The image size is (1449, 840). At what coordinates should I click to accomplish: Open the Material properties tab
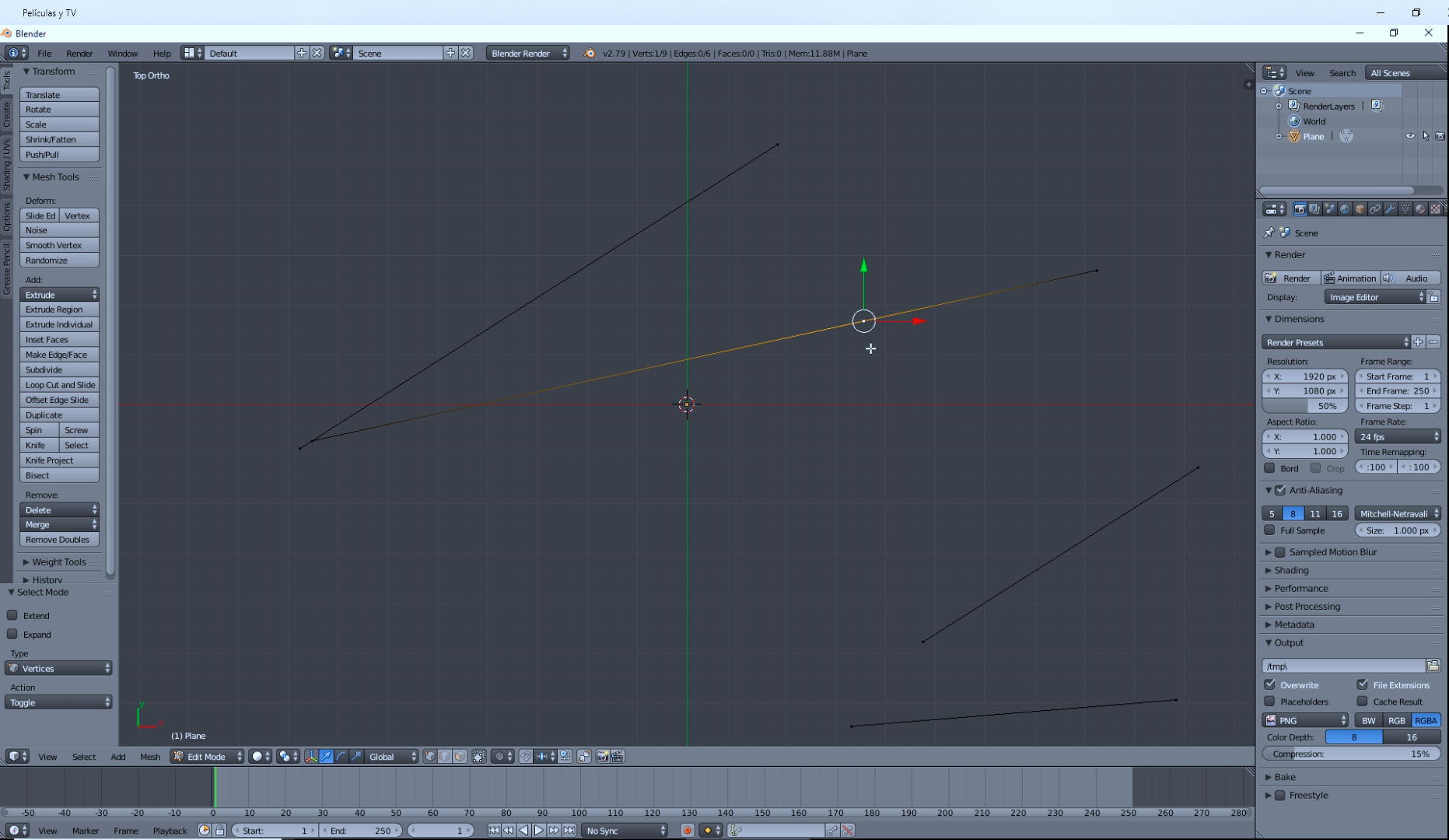pyautogui.click(x=1420, y=209)
